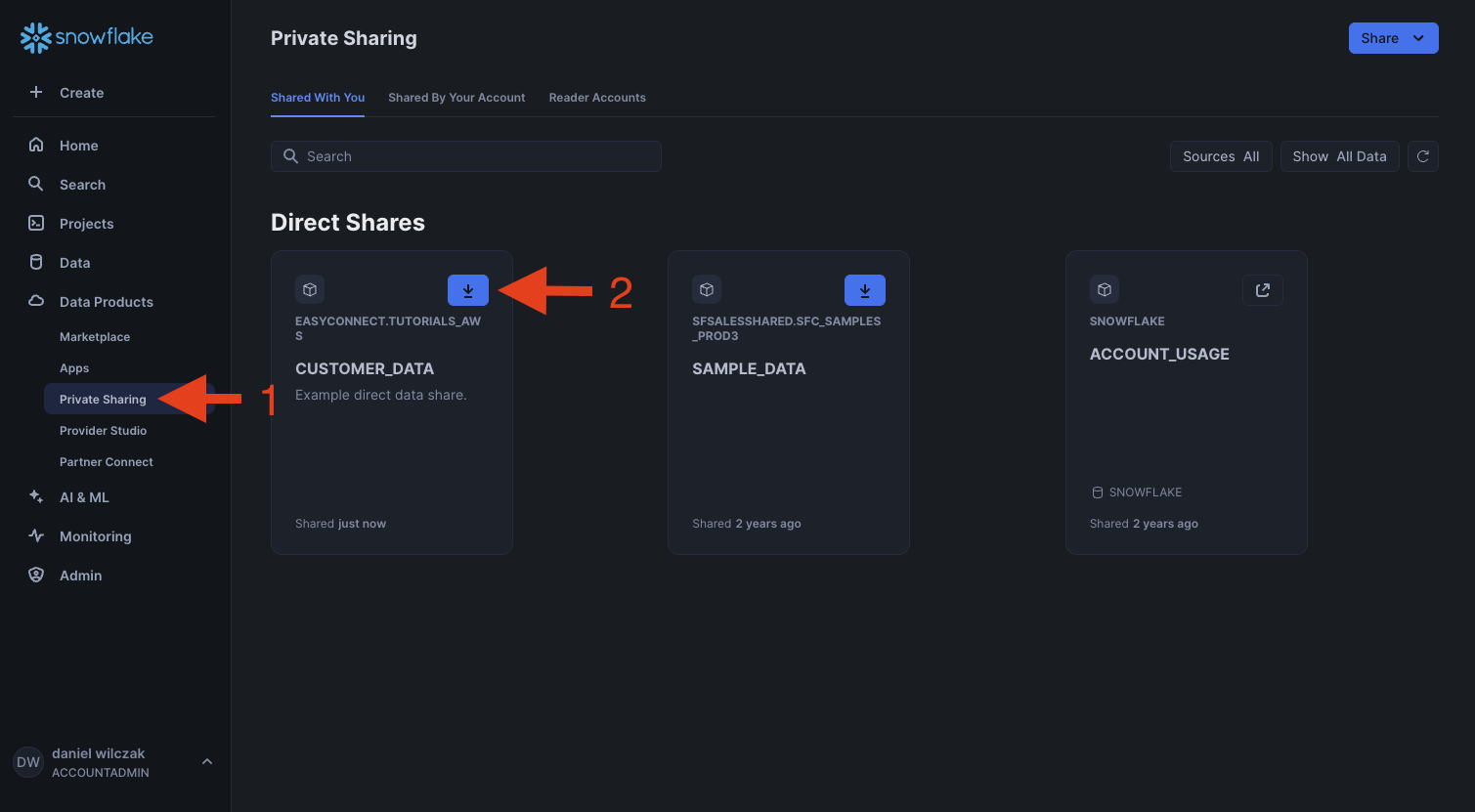Viewport: 1475px width, 812px height.
Task: Click the download icon on CUSTOMER_DATA card
Action: coord(468,290)
